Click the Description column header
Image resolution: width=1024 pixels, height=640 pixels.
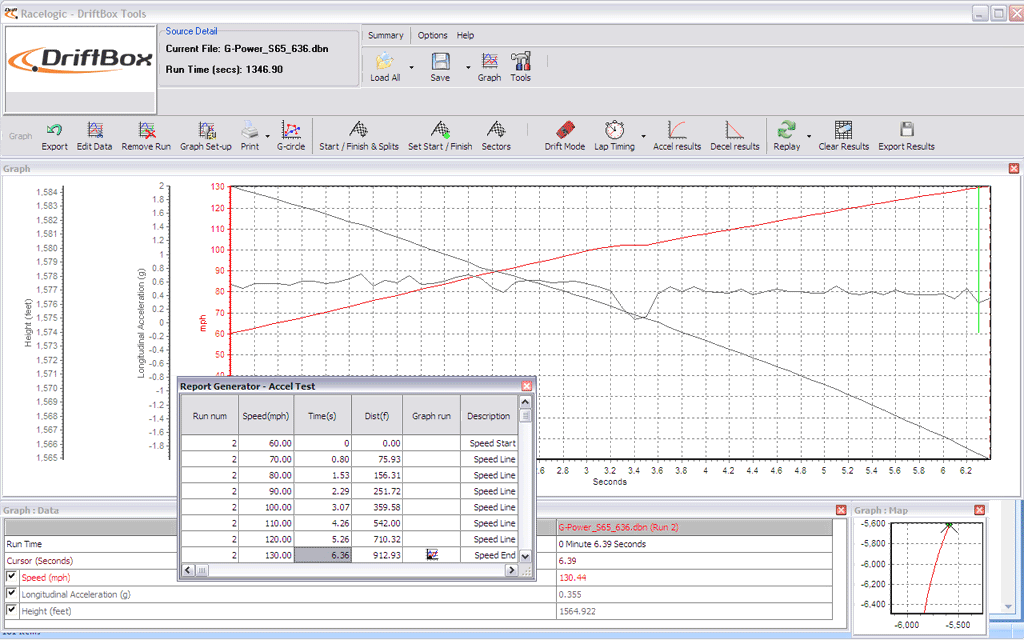[x=488, y=415]
